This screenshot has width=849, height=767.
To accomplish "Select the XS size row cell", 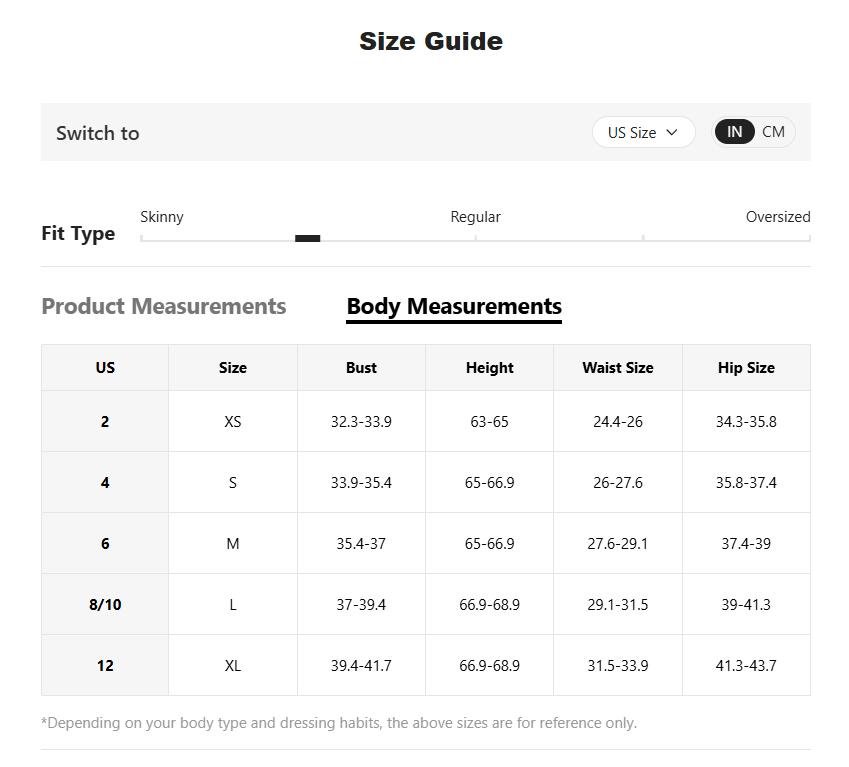I will click(x=233, y=422).
